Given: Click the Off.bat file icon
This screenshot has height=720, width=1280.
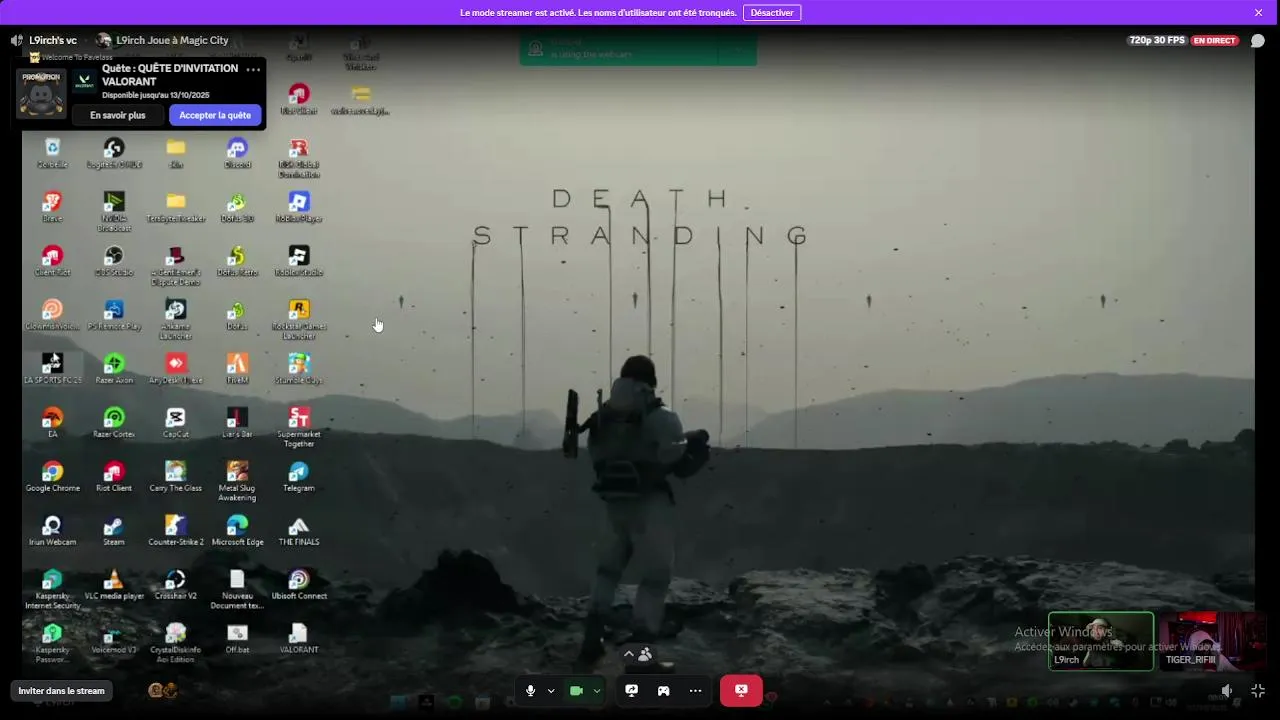Looking at the screenshot, I should tap(237, 639).
